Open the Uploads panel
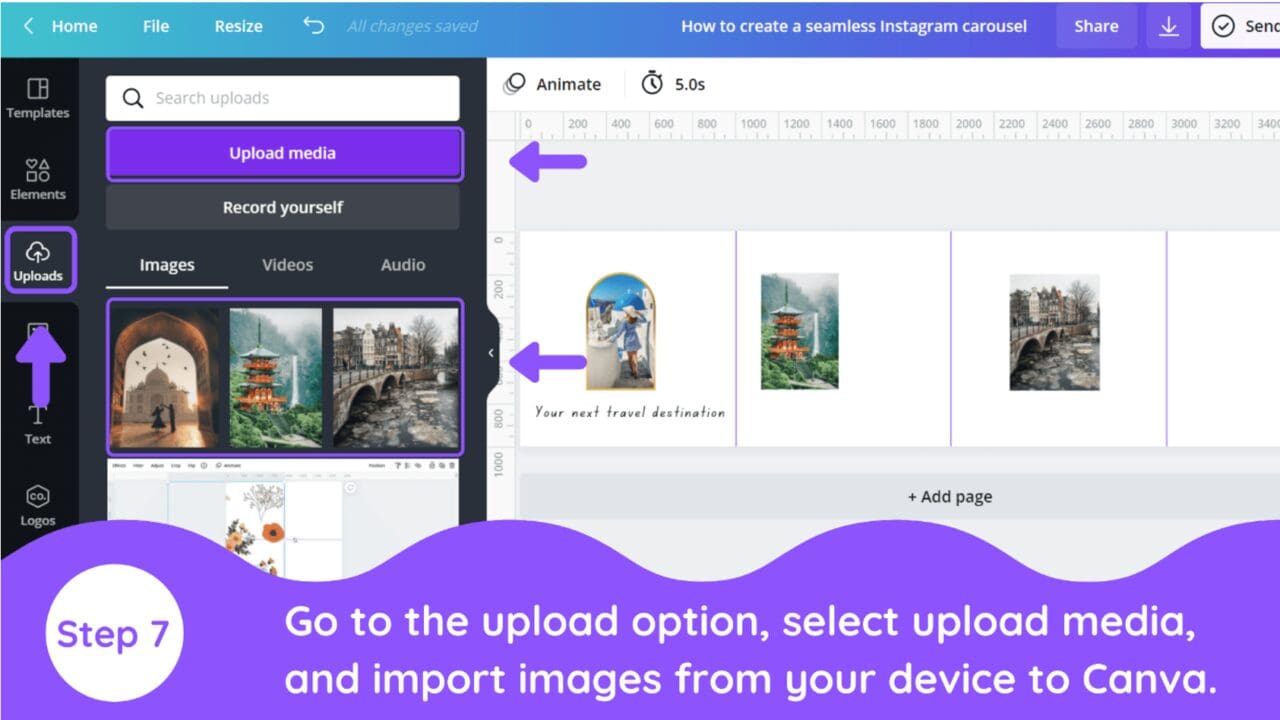Screen dimensions: 1280x720 pos(40,259)
